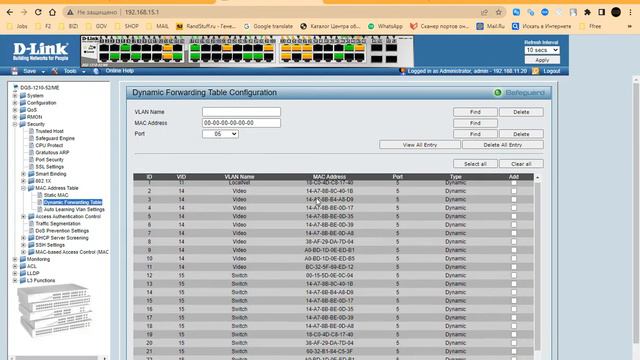Click into the MAC Address field
Viewport: 640px width, 360px height.
click(241, 123)
